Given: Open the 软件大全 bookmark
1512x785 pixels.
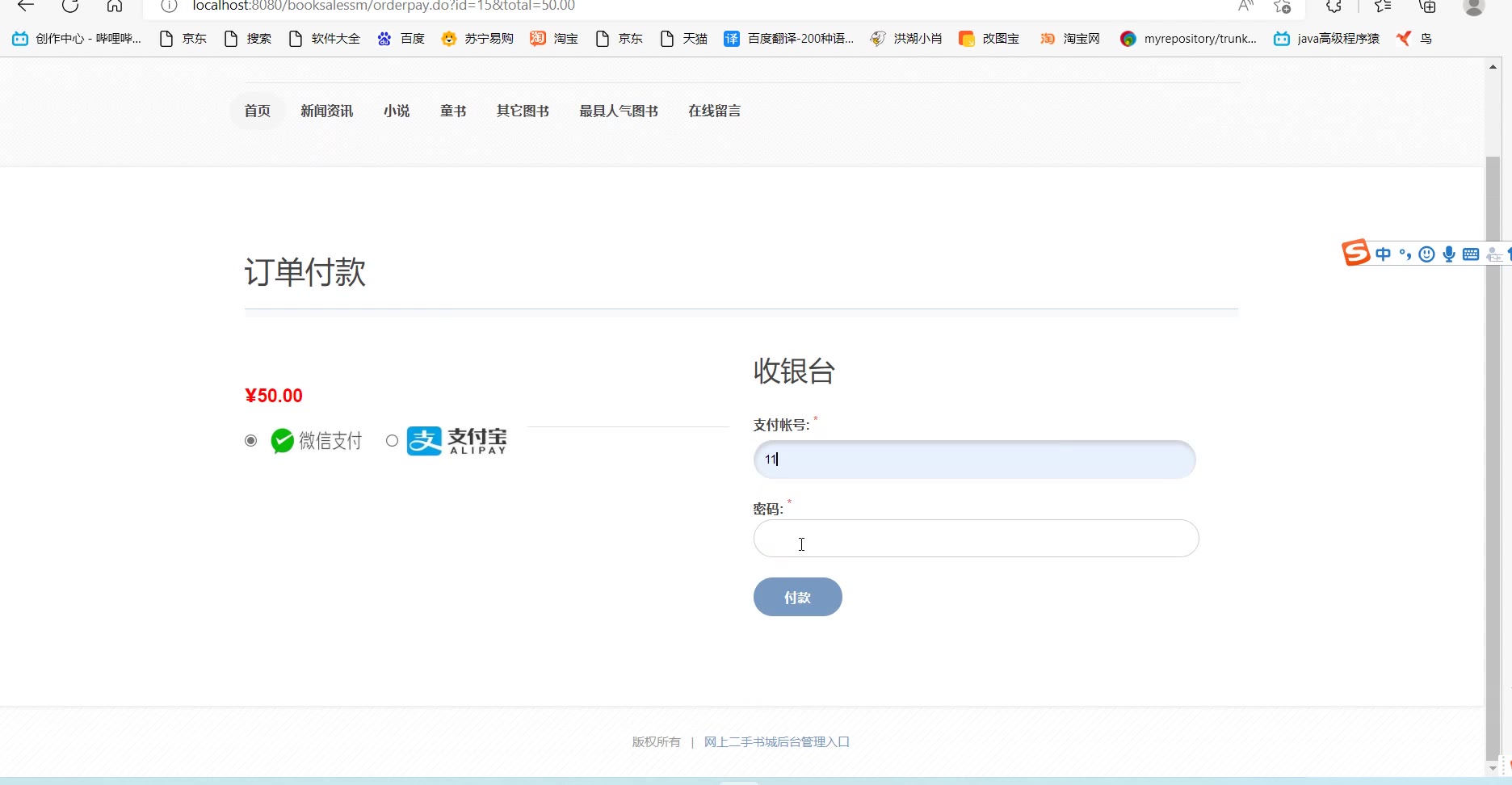Looking at the screenshot, I should [324, 39].
